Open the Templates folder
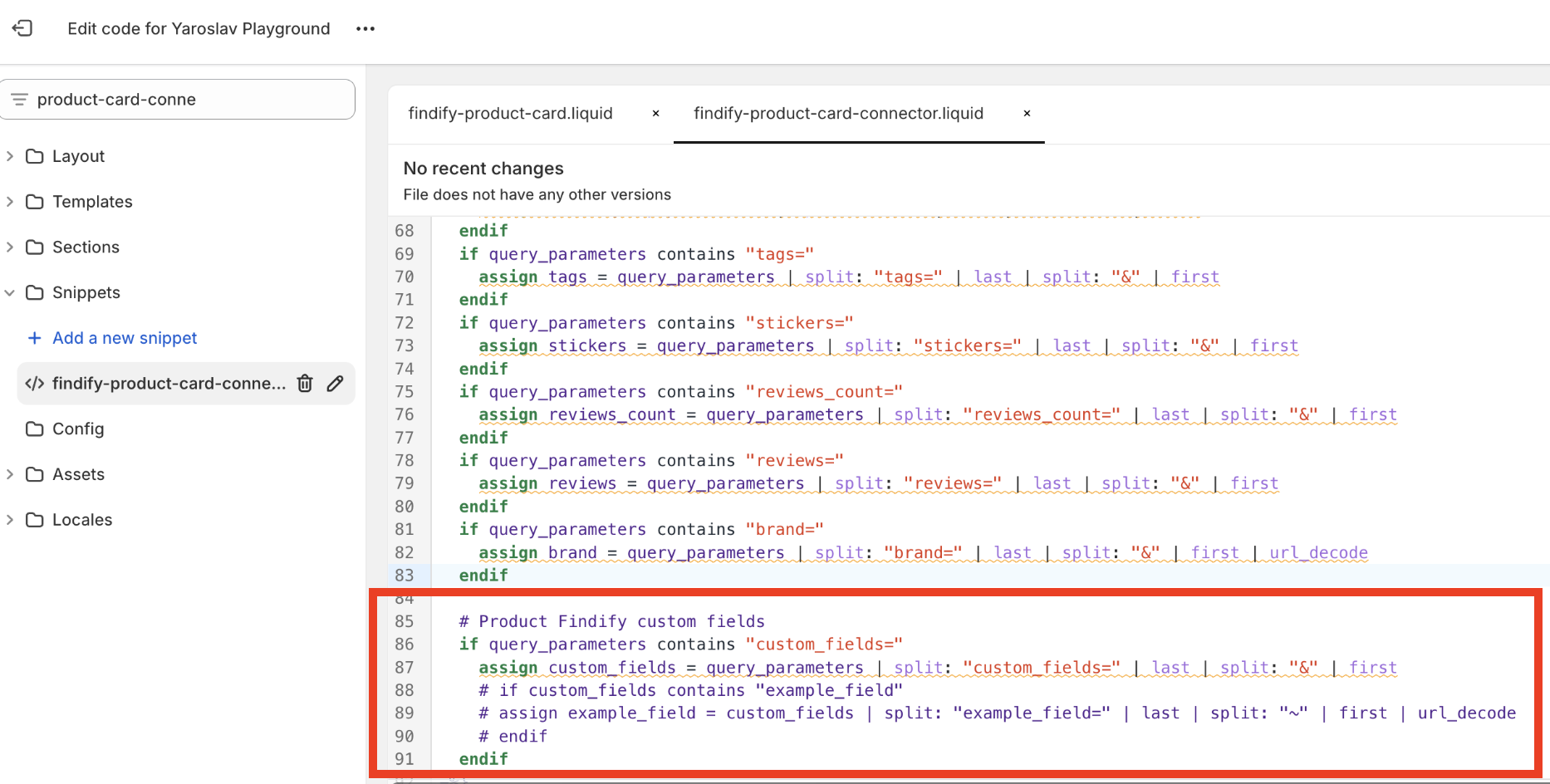 (92, 202)
